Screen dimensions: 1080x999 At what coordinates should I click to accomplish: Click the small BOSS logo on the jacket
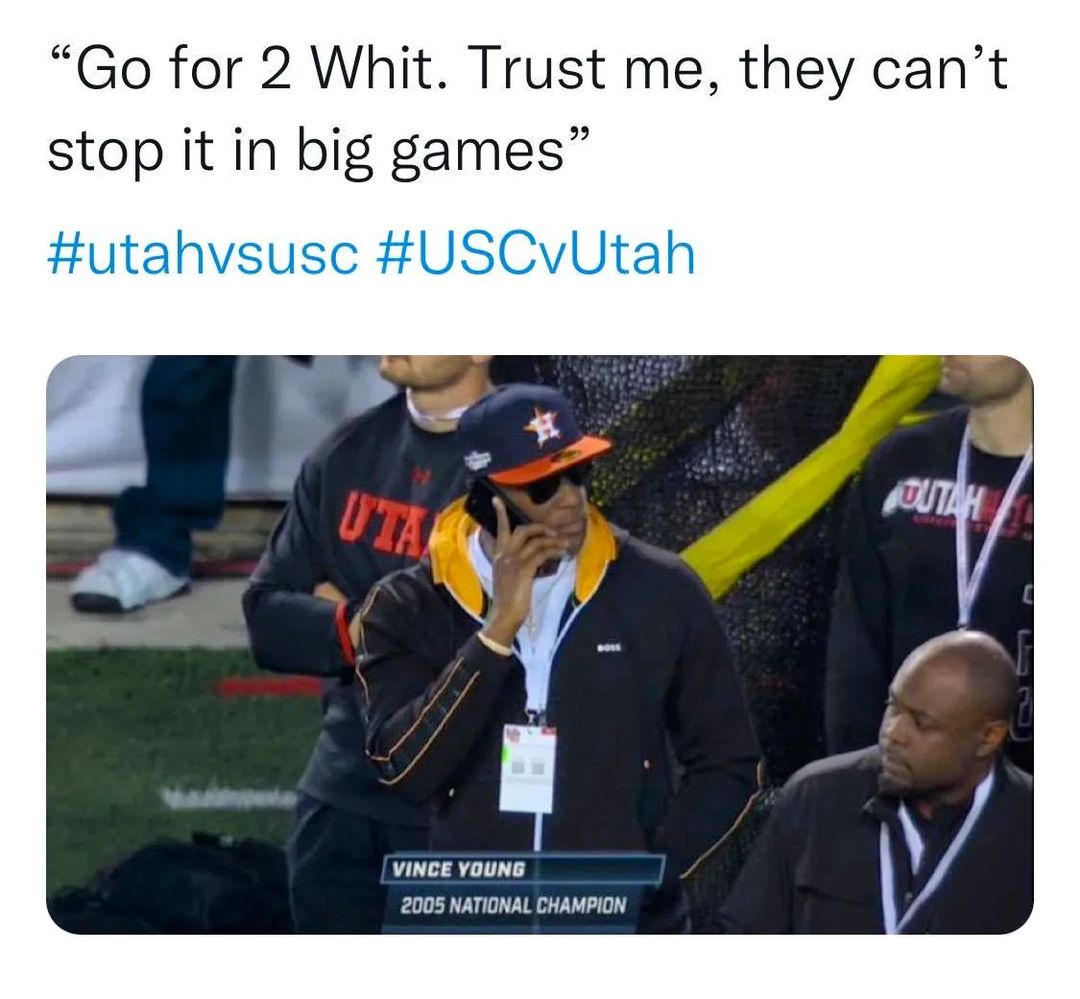point(610,648)
